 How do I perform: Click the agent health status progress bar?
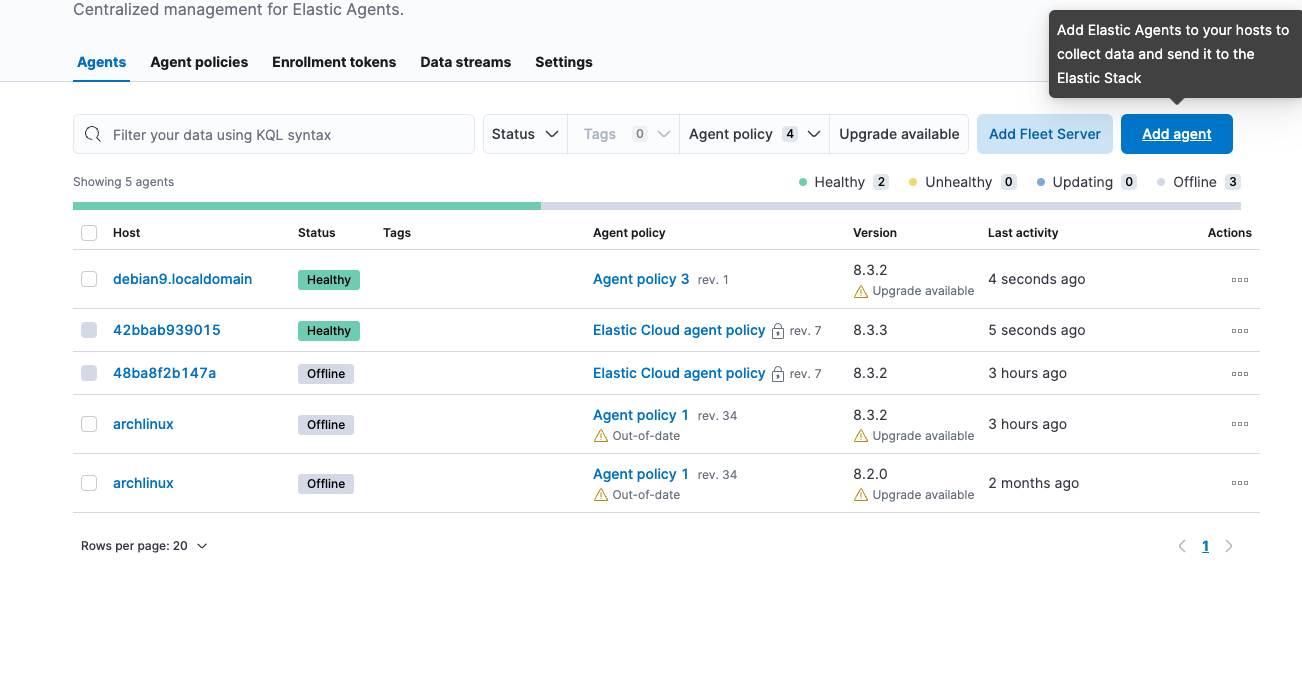(x=657, y=206)
